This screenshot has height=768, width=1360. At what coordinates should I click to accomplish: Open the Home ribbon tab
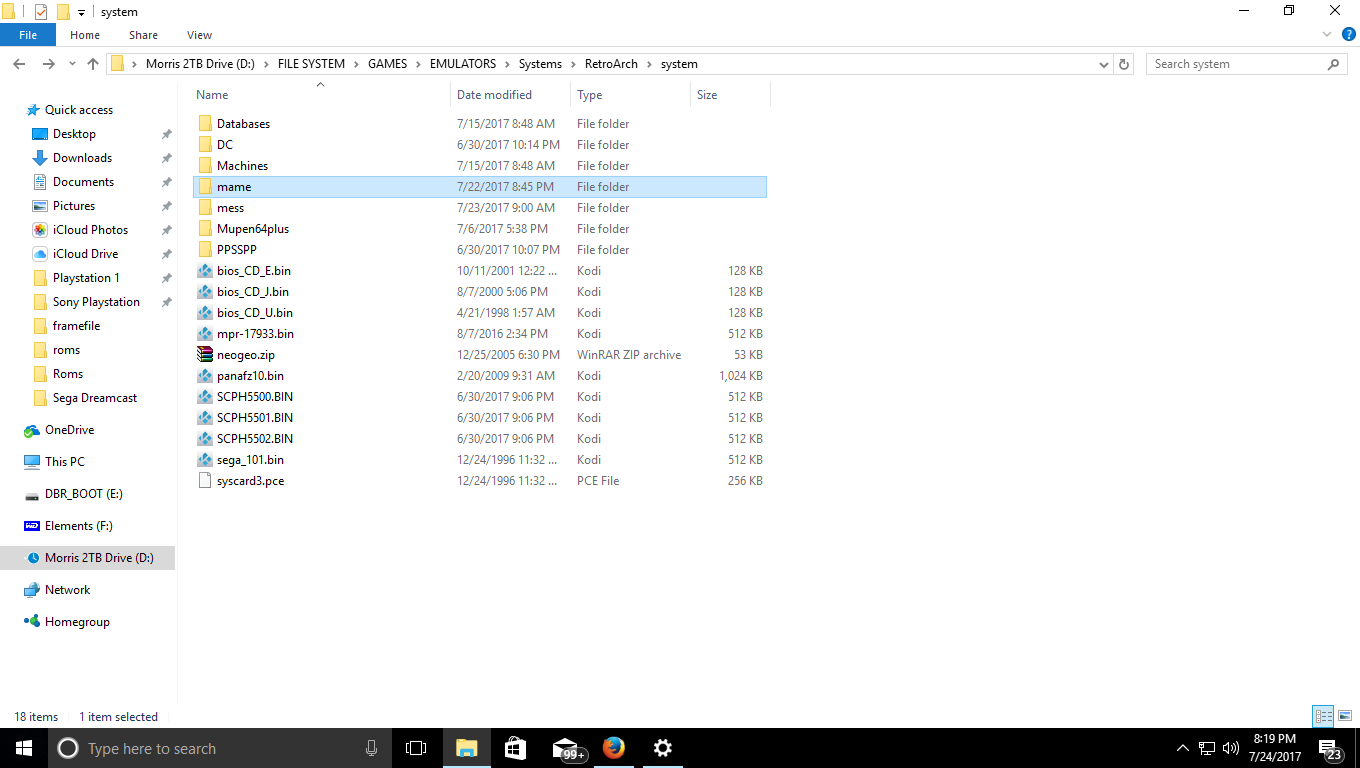point(85,35)
